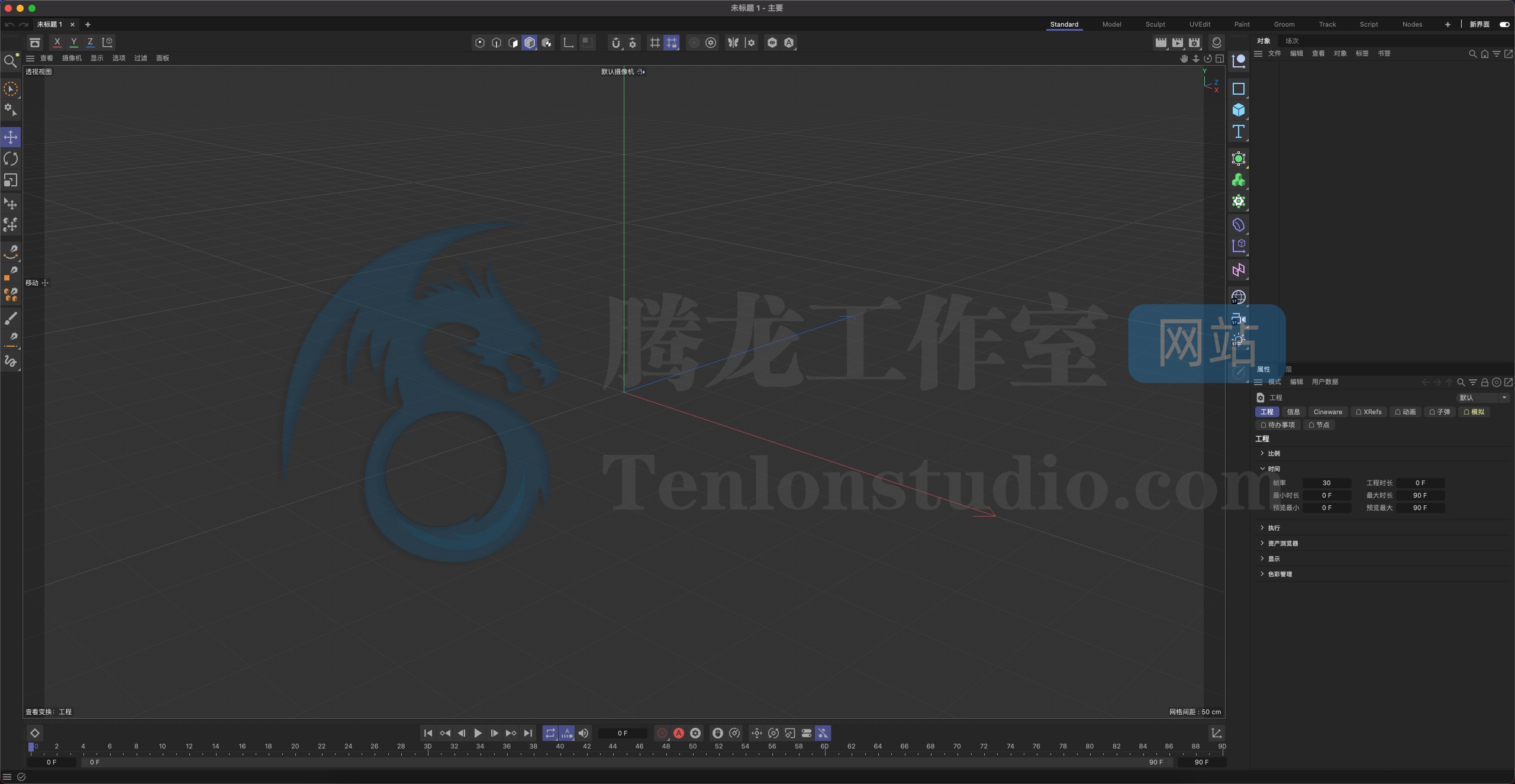Open the viewport hamburger menu
Viewport: 1515px width, 784px height.
pyautogui.click(x=30, y=58)
